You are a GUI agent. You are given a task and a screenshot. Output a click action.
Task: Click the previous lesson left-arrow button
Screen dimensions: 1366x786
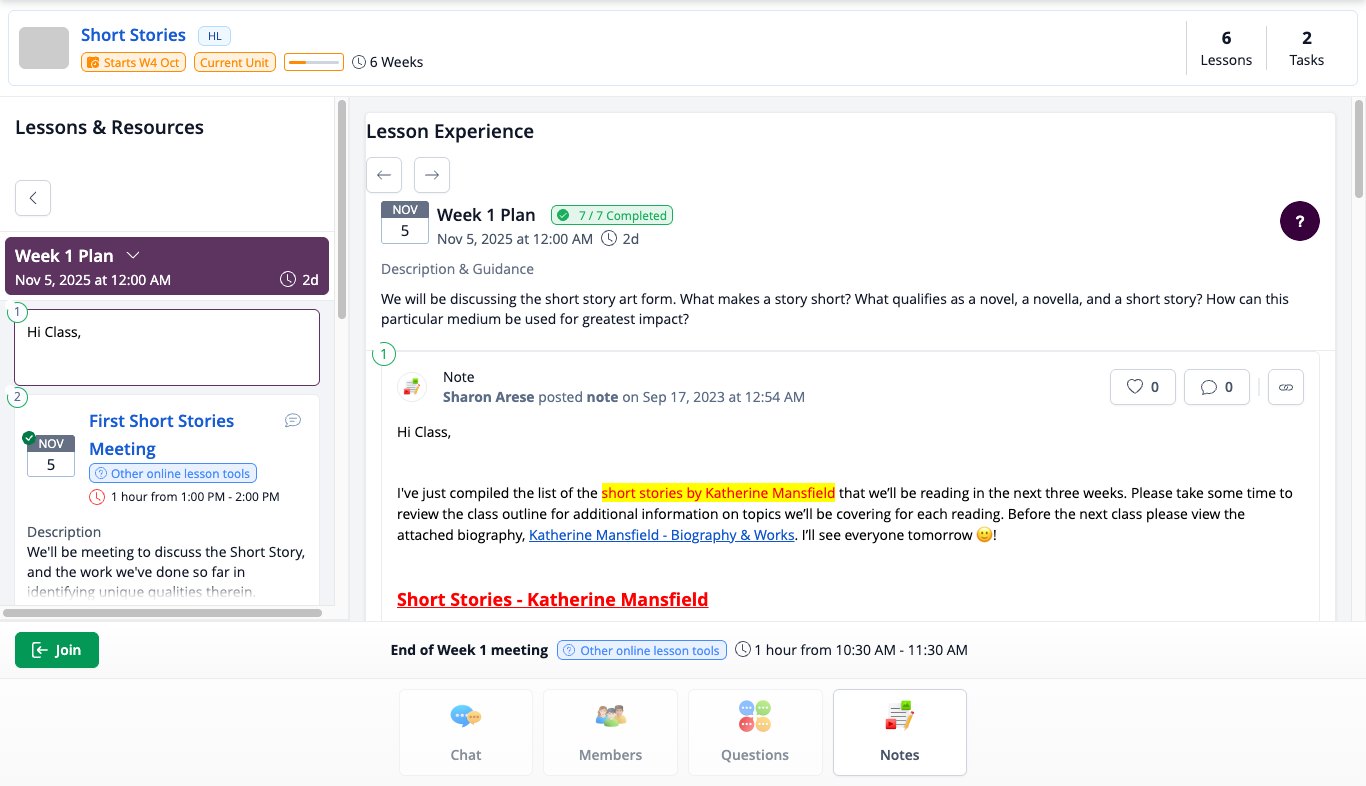384,175
